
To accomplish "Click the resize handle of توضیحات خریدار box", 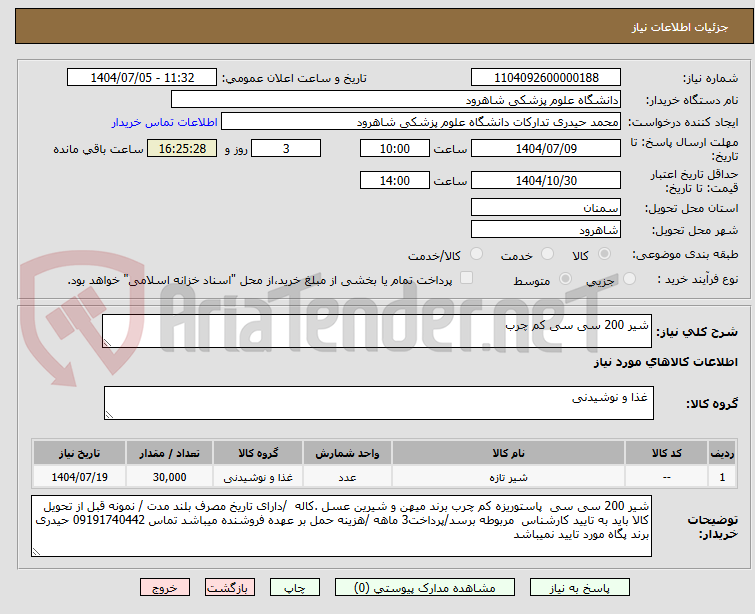I will (x=36, y=552).
